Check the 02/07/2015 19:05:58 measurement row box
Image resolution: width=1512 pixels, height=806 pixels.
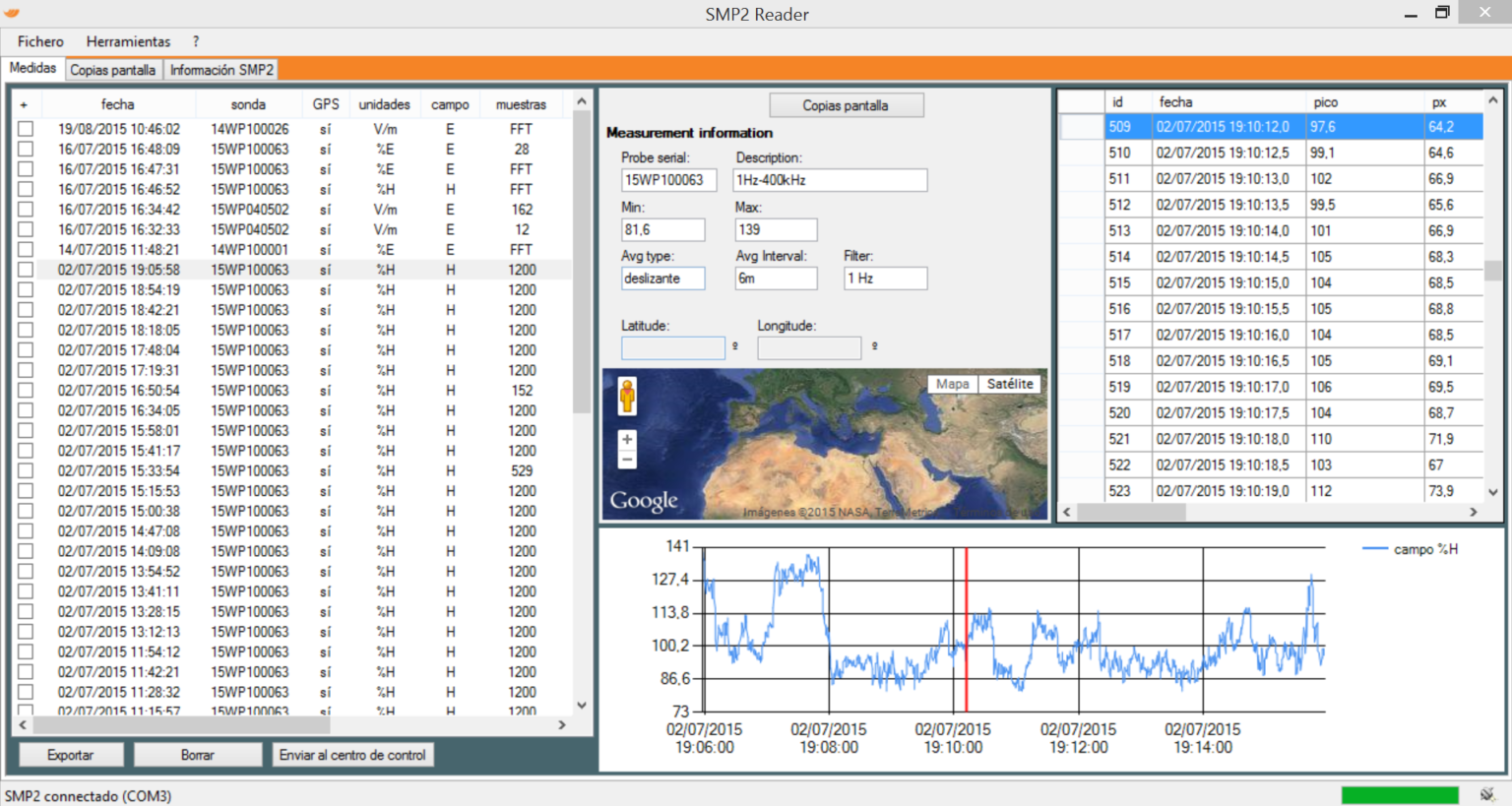pyautogui.click(x=26, y=270)
